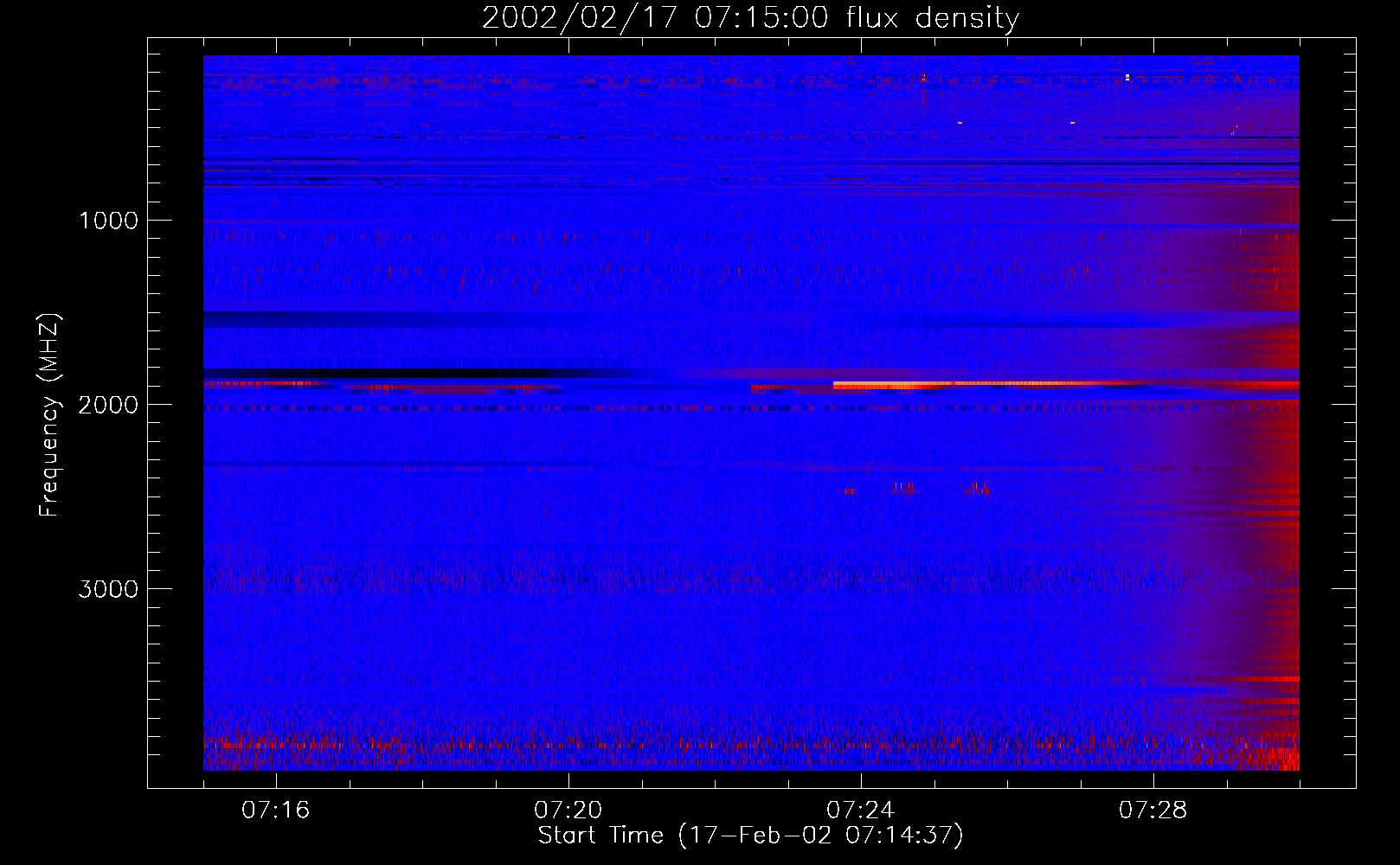Click the 07:20 time tick label
This screenshot has width=1400, height=865.
[568, 811]
